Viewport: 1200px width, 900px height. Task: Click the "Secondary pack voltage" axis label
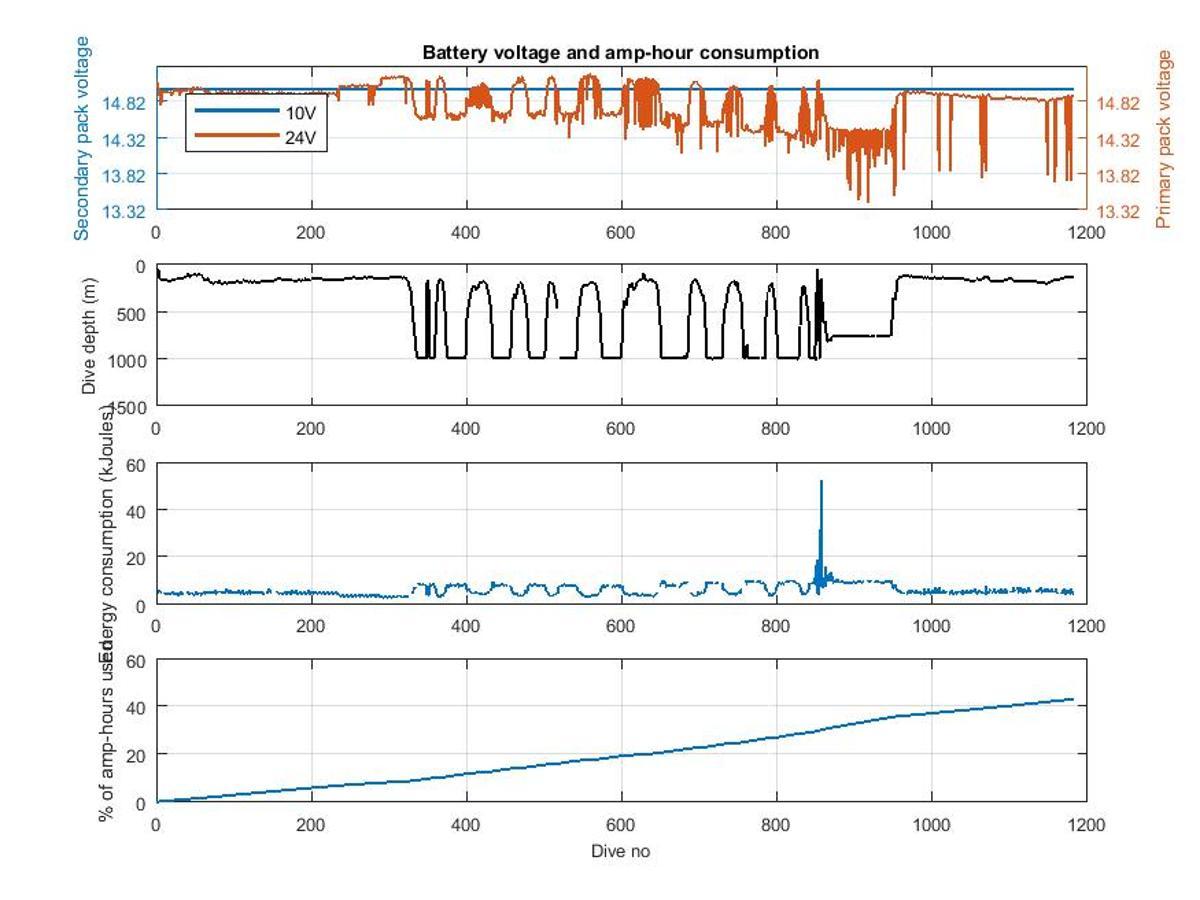(x=82, y=138)
